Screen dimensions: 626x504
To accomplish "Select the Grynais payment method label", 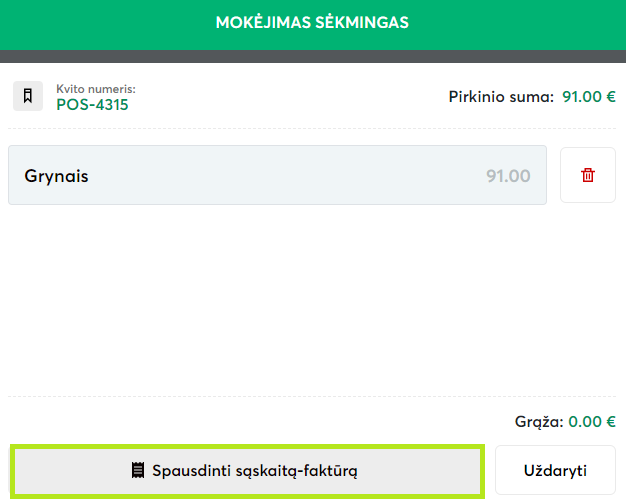I will point(57,176).
